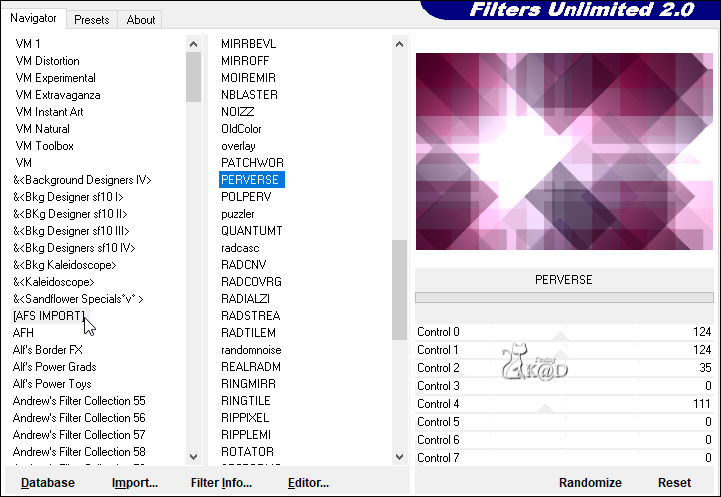Choose the POLPERV filter
Image resolution: width=721 pixels, height=497 pixels.
tap(246, 197)
